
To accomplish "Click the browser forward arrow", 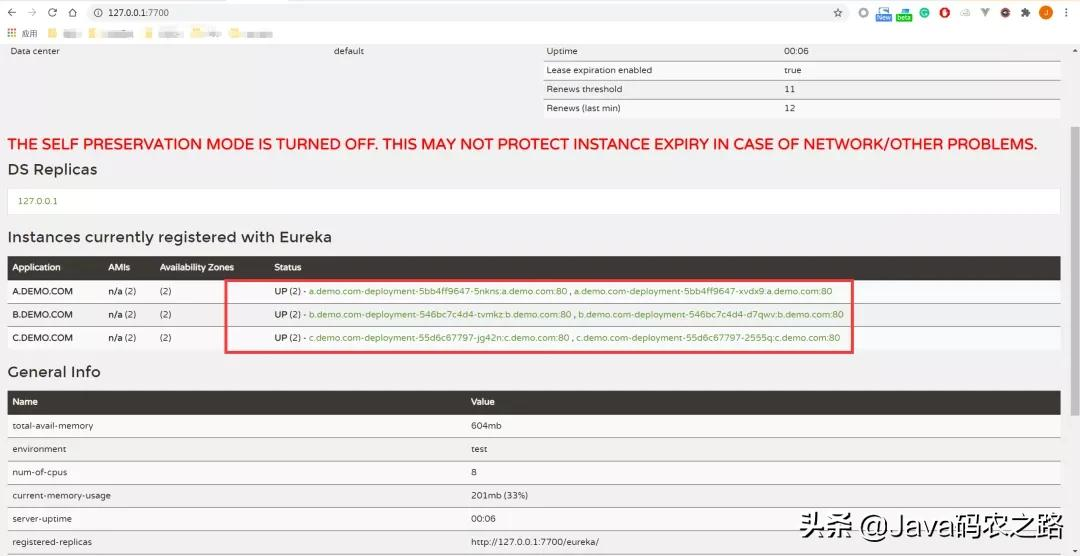I will [x=32, y=12].
